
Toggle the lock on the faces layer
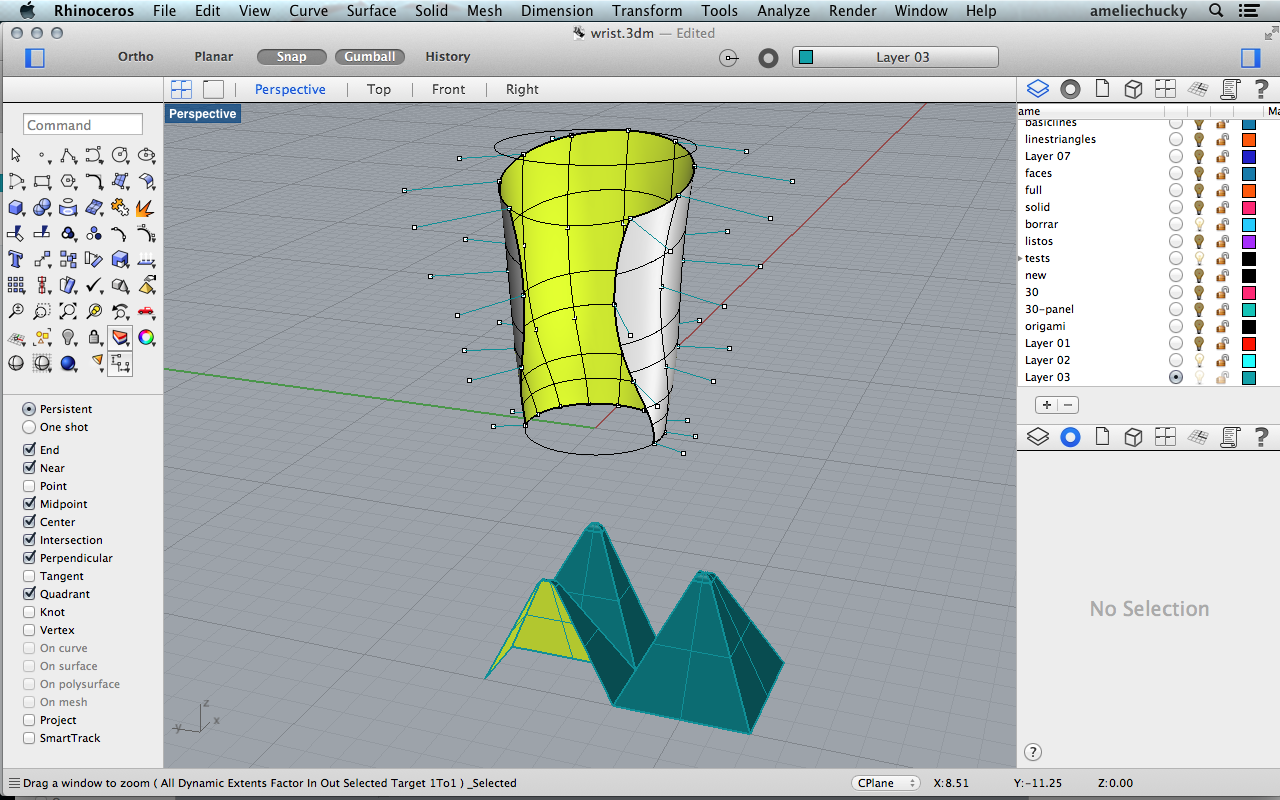pos(1221,173)
